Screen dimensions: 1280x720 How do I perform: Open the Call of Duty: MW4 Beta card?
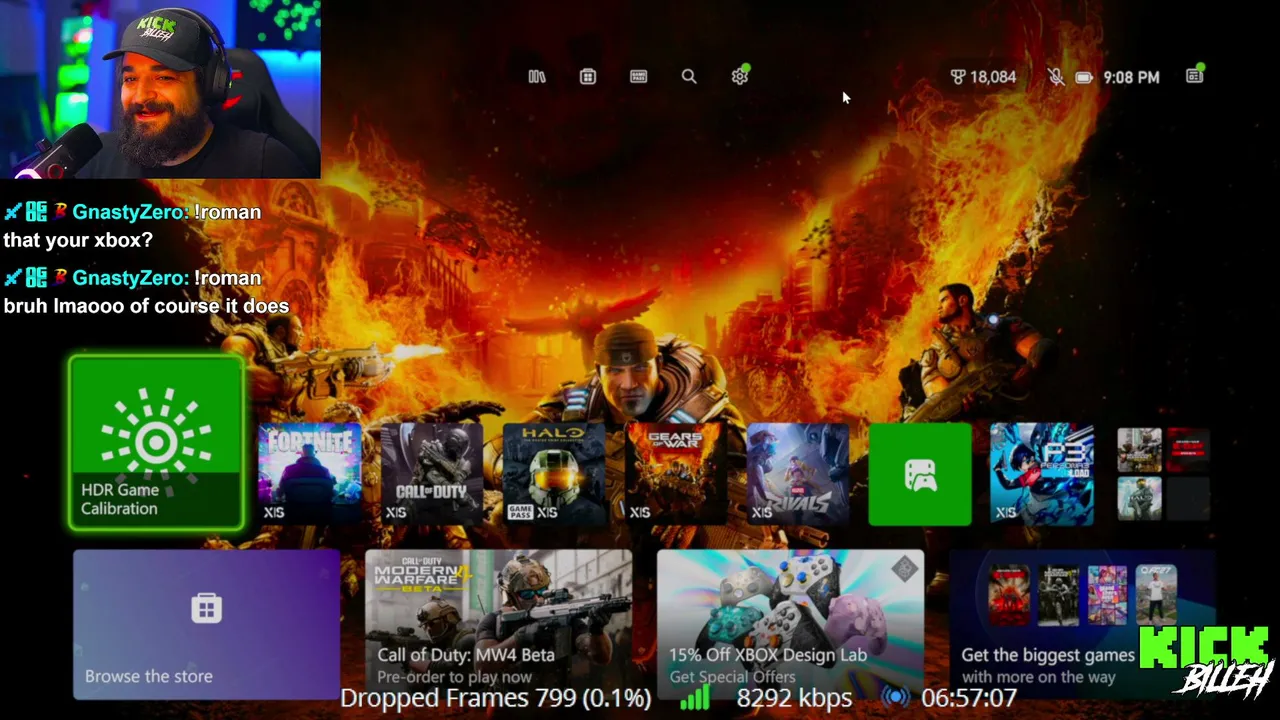pyautogui.click(x=499, y=624)
